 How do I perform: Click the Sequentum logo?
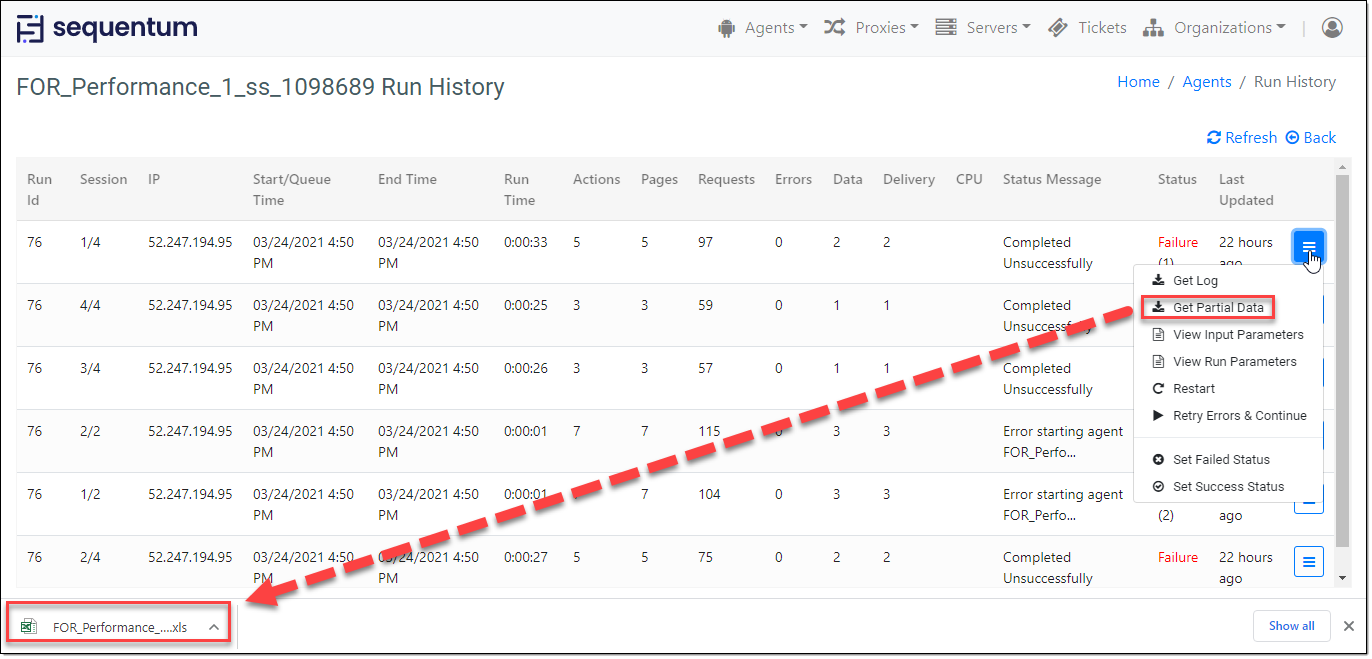[107, 28]
